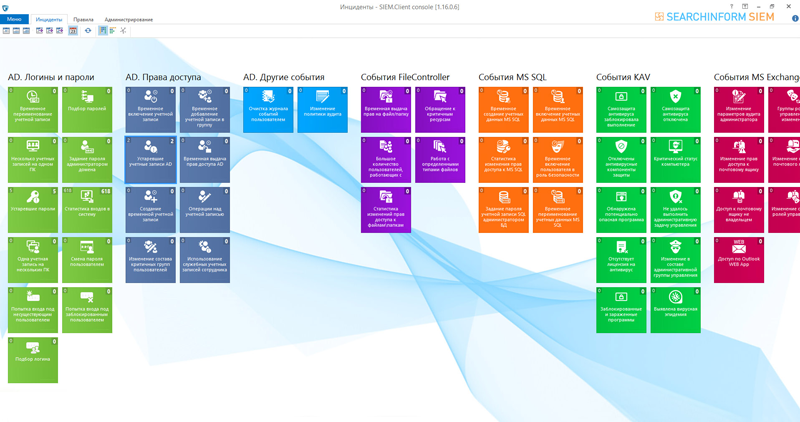The image size is (800, 422).
Task: Open 'Отсутствует лицензия на антивирус' tile
Action: coord(621,260)
